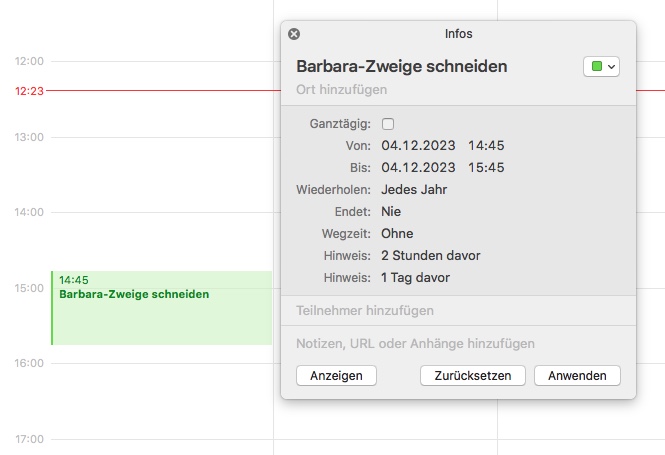Edit the Bis end date 04.12.2023
665x455 pixels.
pyautogui.click(x=418, y=167)
